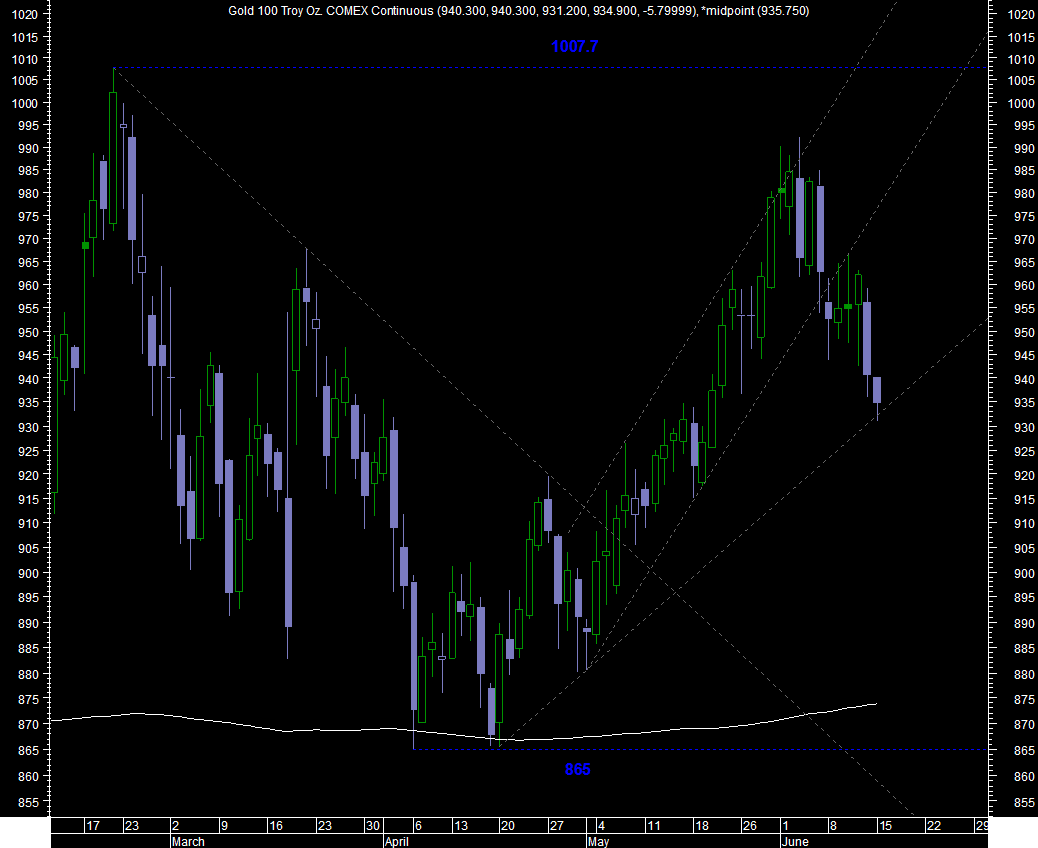The height and width of the screenshot is (848, 1038).
Task: Click 950 on the left price axis
Action: tap(28, 332)
